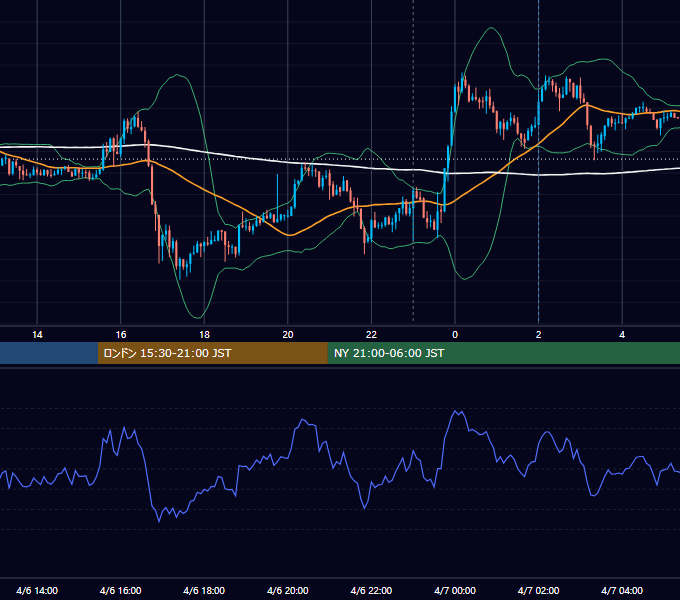The image size is (680, 600).
Task: Click the NY 21:00-06:00 JST session bar
Action: click(503, 353)
